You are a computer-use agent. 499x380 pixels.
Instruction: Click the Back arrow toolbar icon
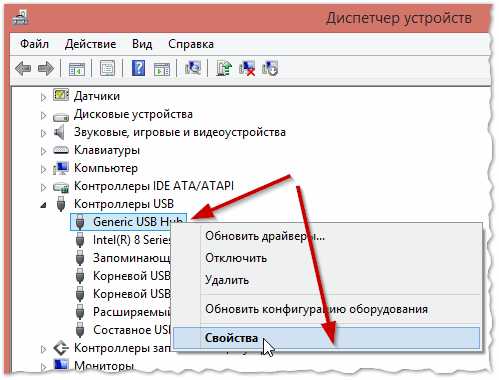click(x=23, y=69)
